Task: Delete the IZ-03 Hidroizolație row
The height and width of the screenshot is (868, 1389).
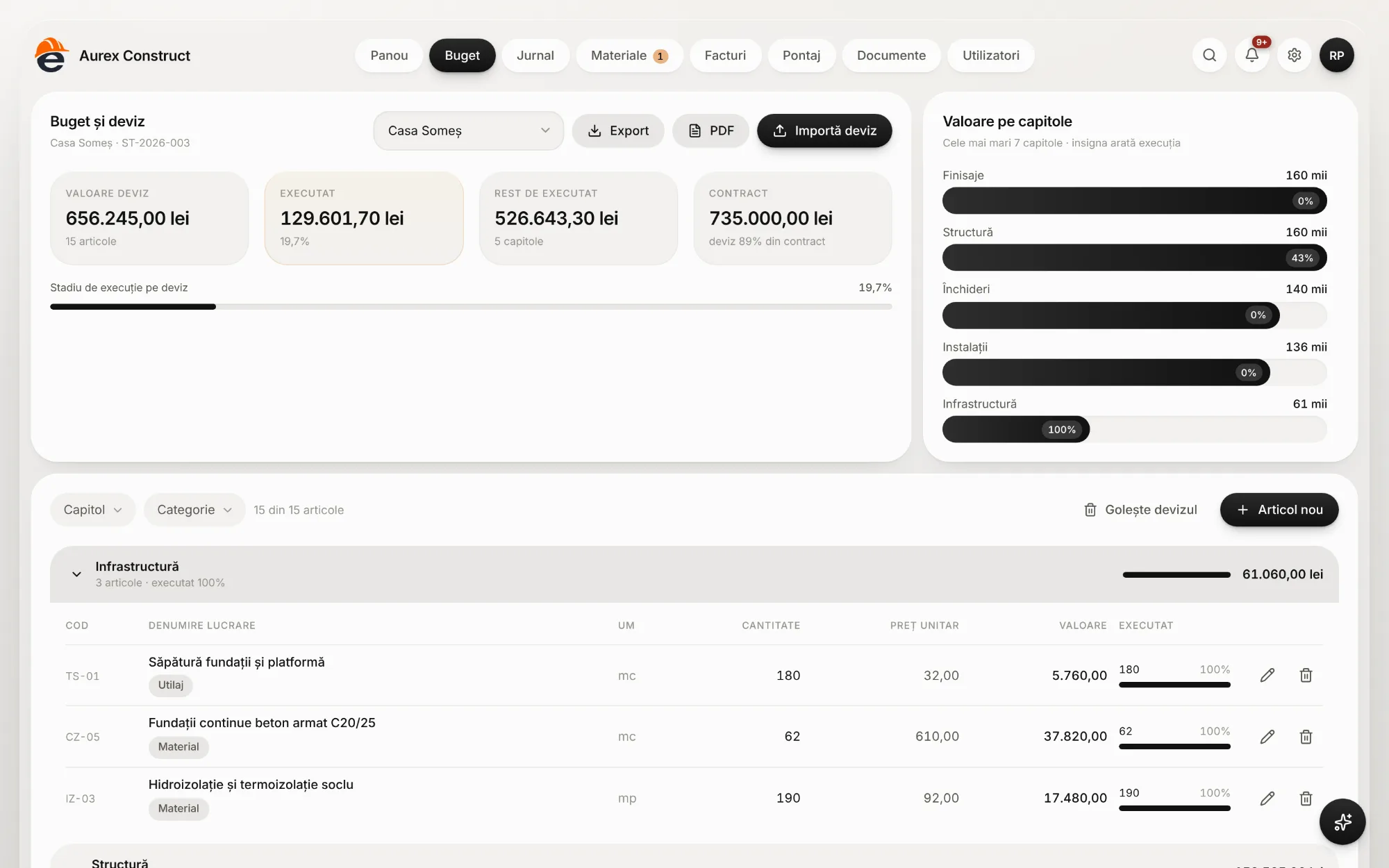Action: click(1306, 799)
